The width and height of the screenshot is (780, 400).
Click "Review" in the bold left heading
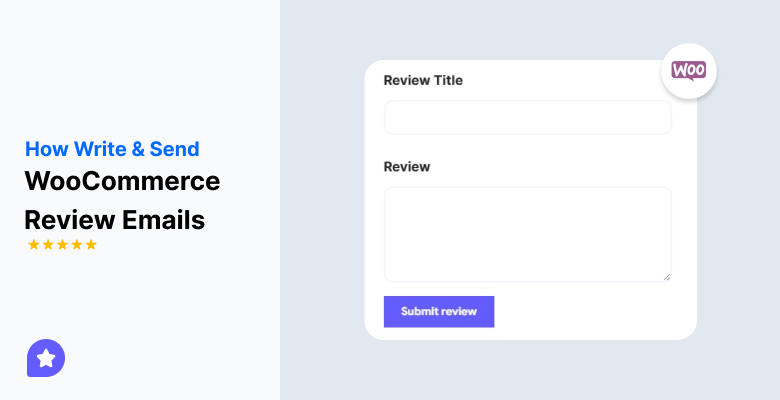(60, 219)
